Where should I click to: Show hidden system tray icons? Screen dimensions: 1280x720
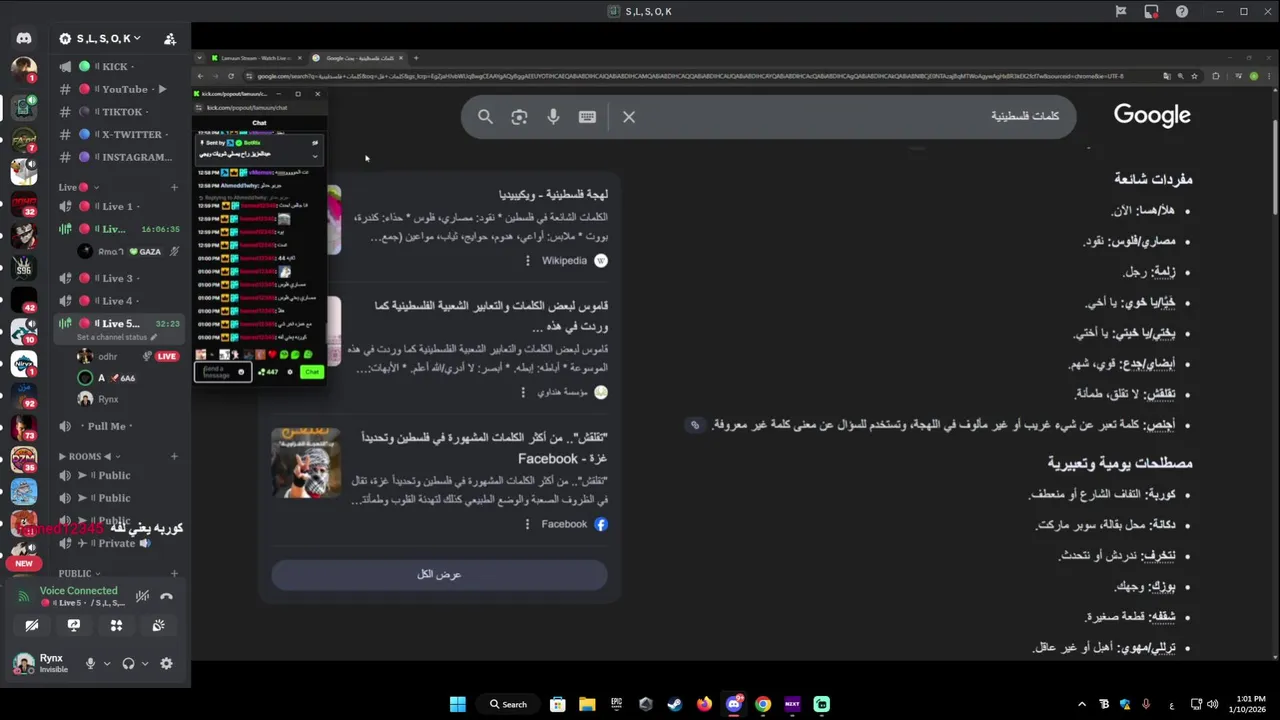point(1082,704)
